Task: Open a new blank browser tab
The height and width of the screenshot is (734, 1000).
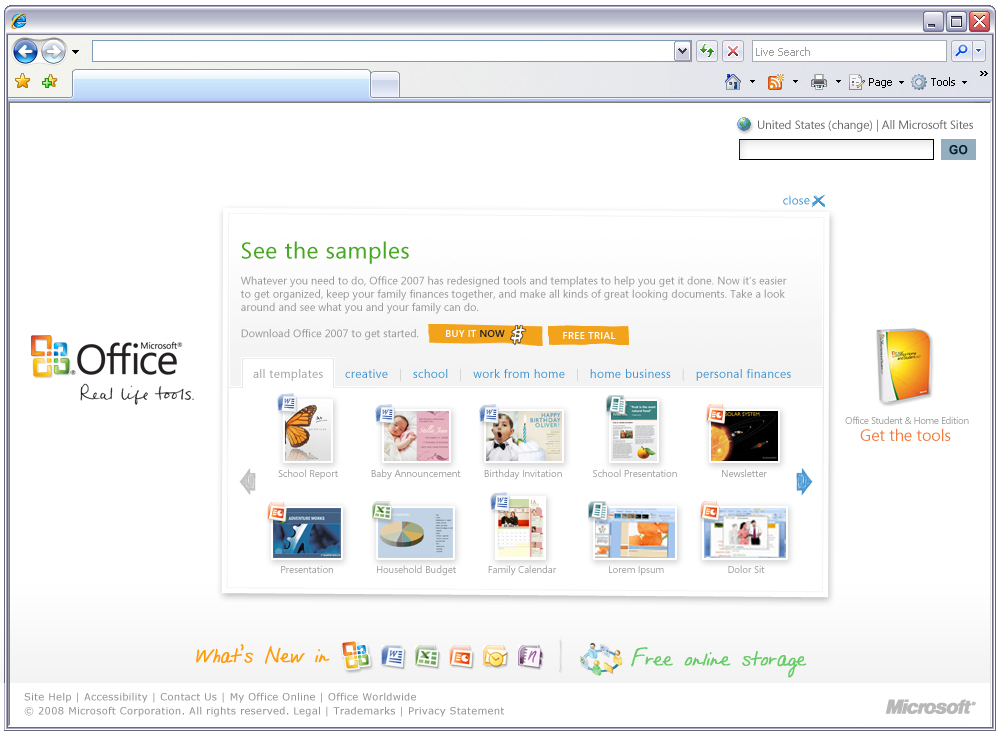Action: coord(385,85)
